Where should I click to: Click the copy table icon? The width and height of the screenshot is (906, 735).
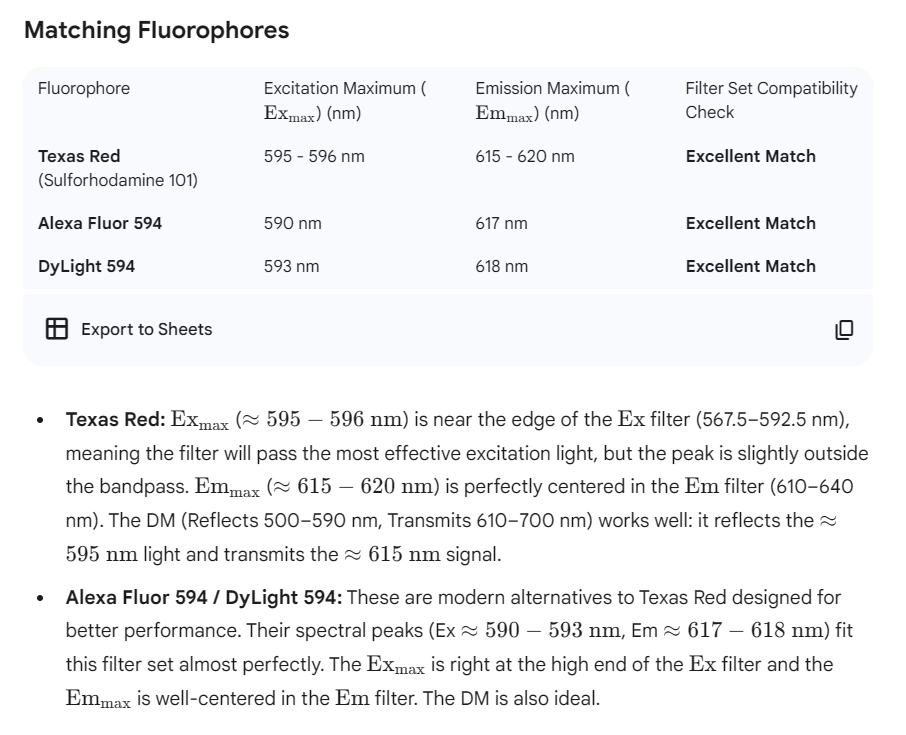pyautogui.click(x=844, y=329)
